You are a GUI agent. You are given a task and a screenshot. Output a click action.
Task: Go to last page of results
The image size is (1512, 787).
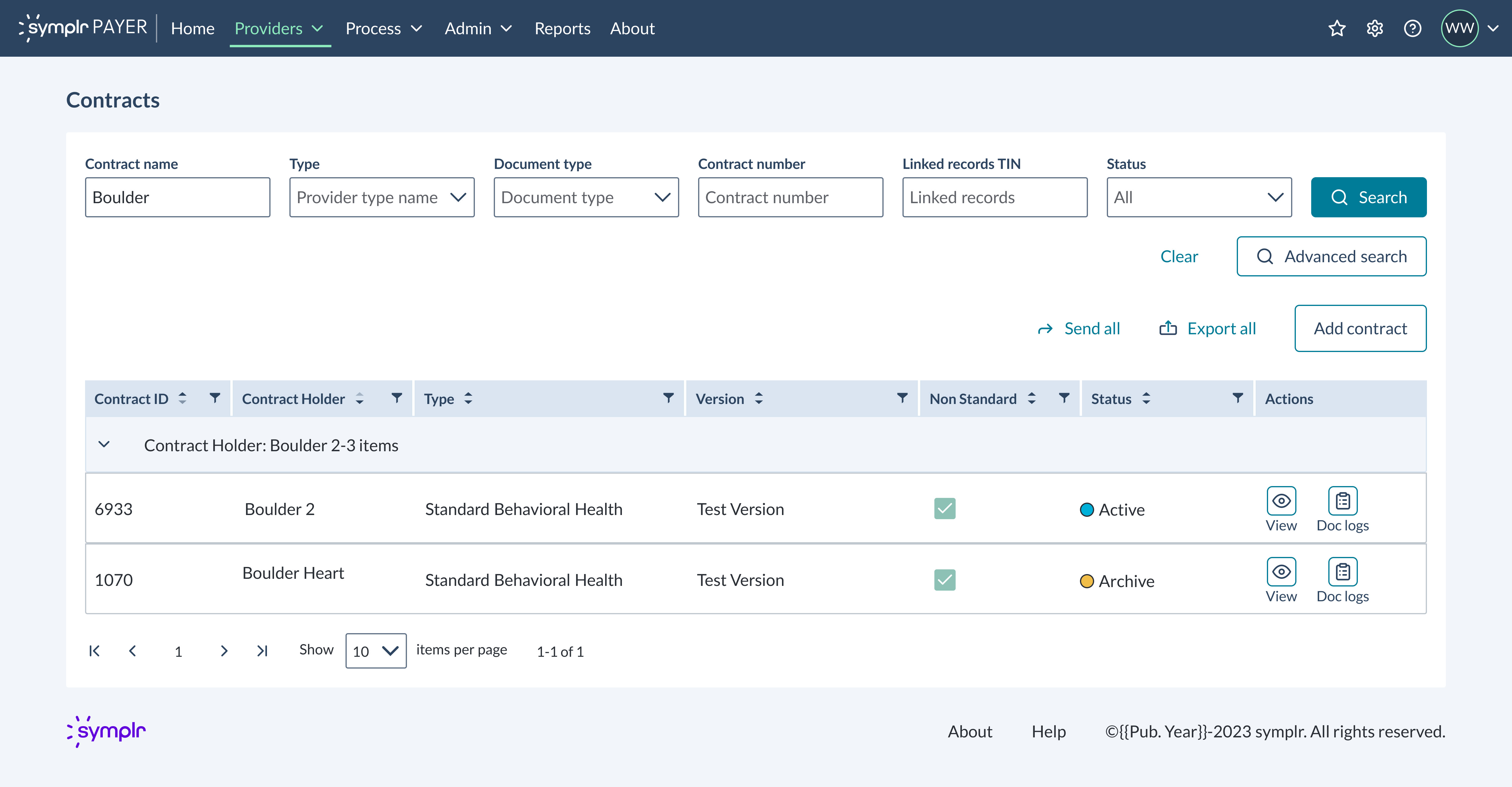coord(262,651)
